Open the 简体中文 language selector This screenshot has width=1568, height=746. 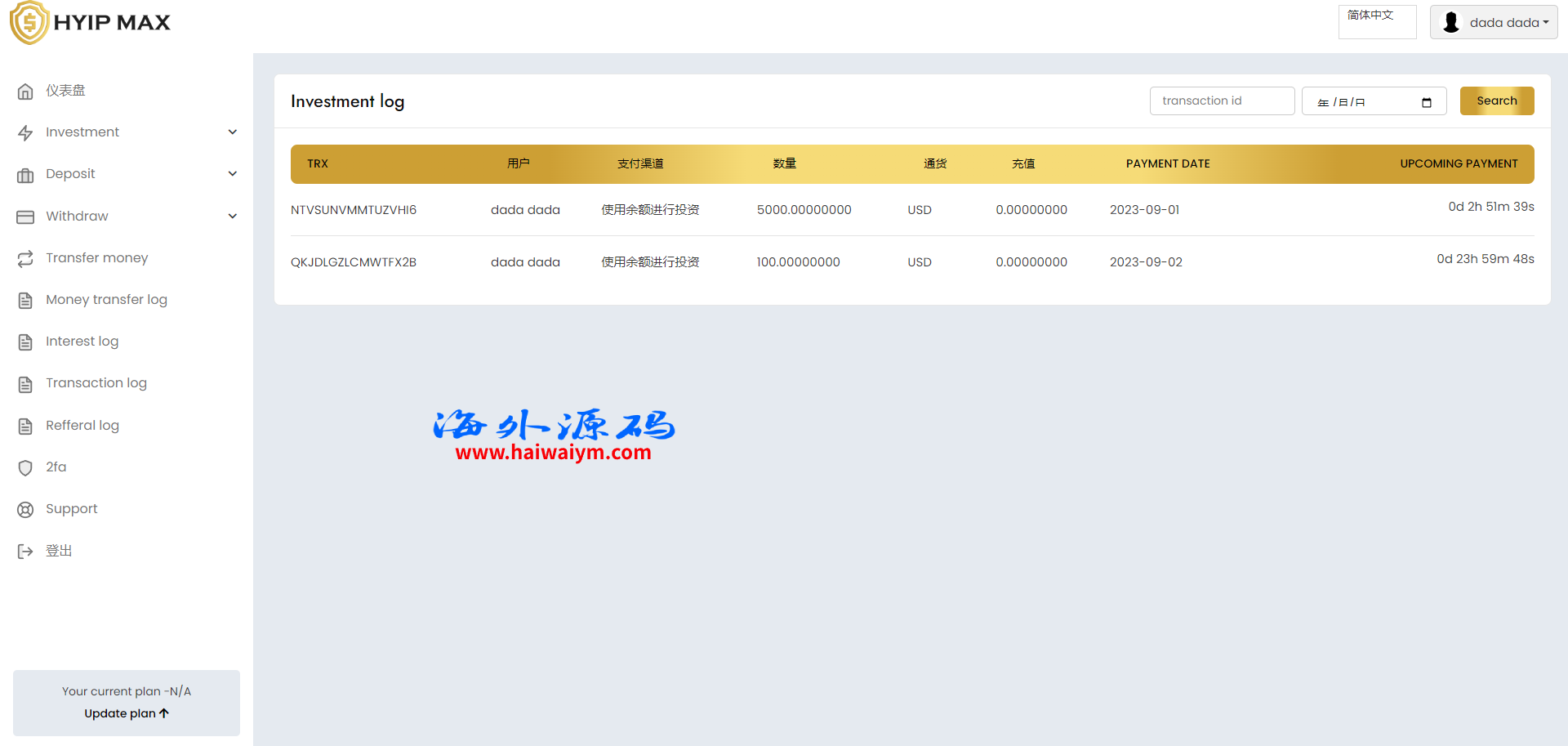tap(1377, 22)
